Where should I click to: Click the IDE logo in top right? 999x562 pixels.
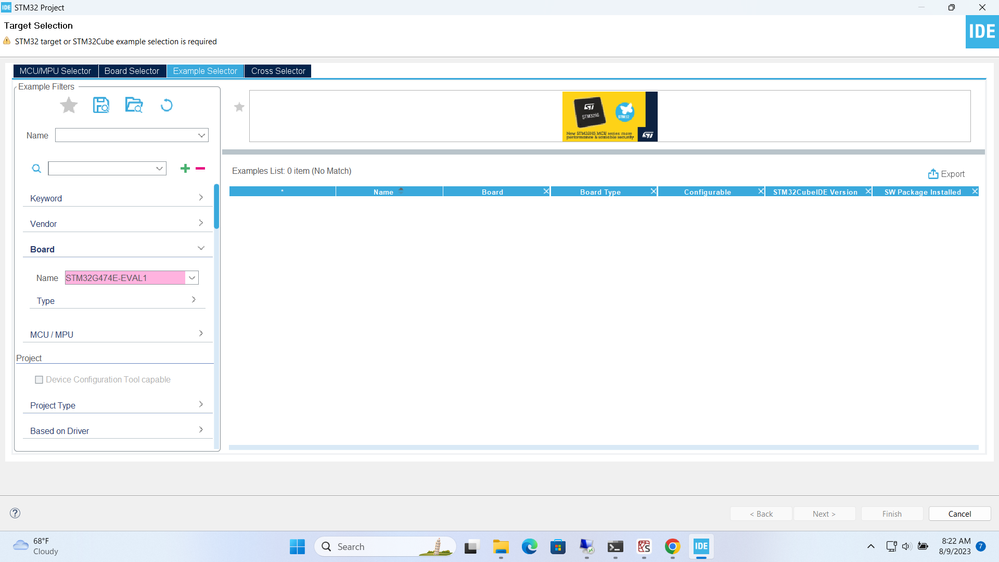click(x=982, y=32)
